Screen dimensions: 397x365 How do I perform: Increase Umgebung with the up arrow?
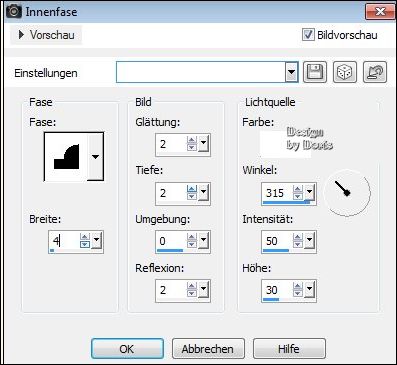[x=192, y=237]
